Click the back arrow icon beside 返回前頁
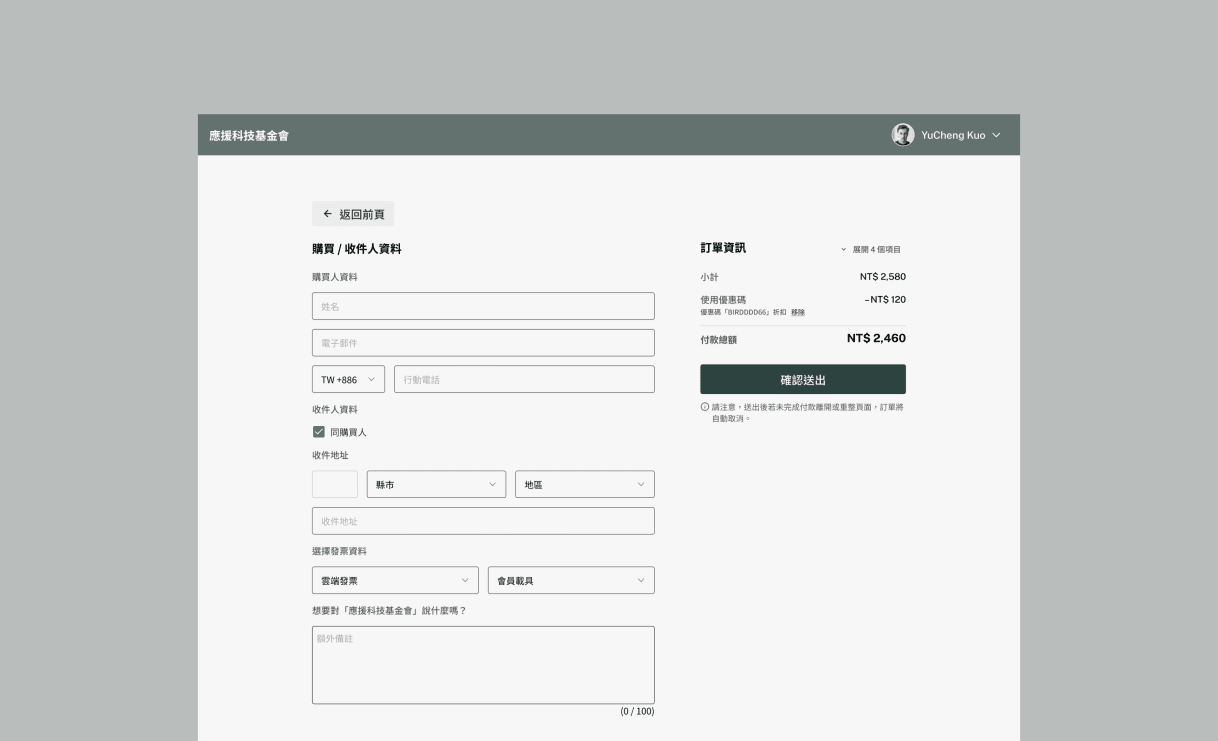Viewport: 1218px width, 741px height. coord(327,213)
